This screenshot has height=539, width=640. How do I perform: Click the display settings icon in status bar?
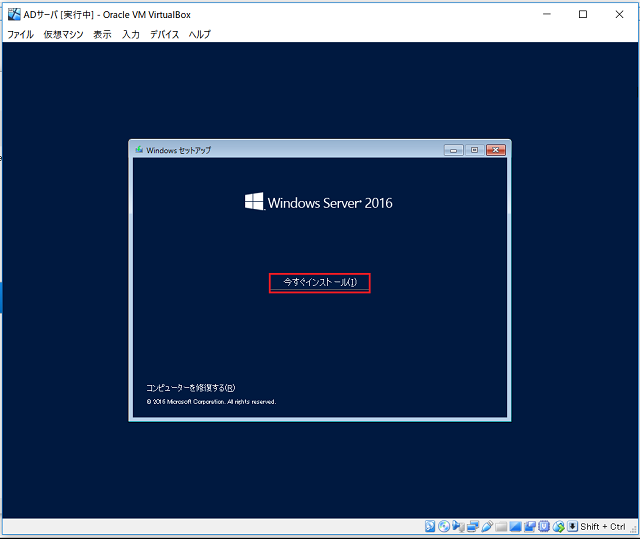click(x=516, y=527)
